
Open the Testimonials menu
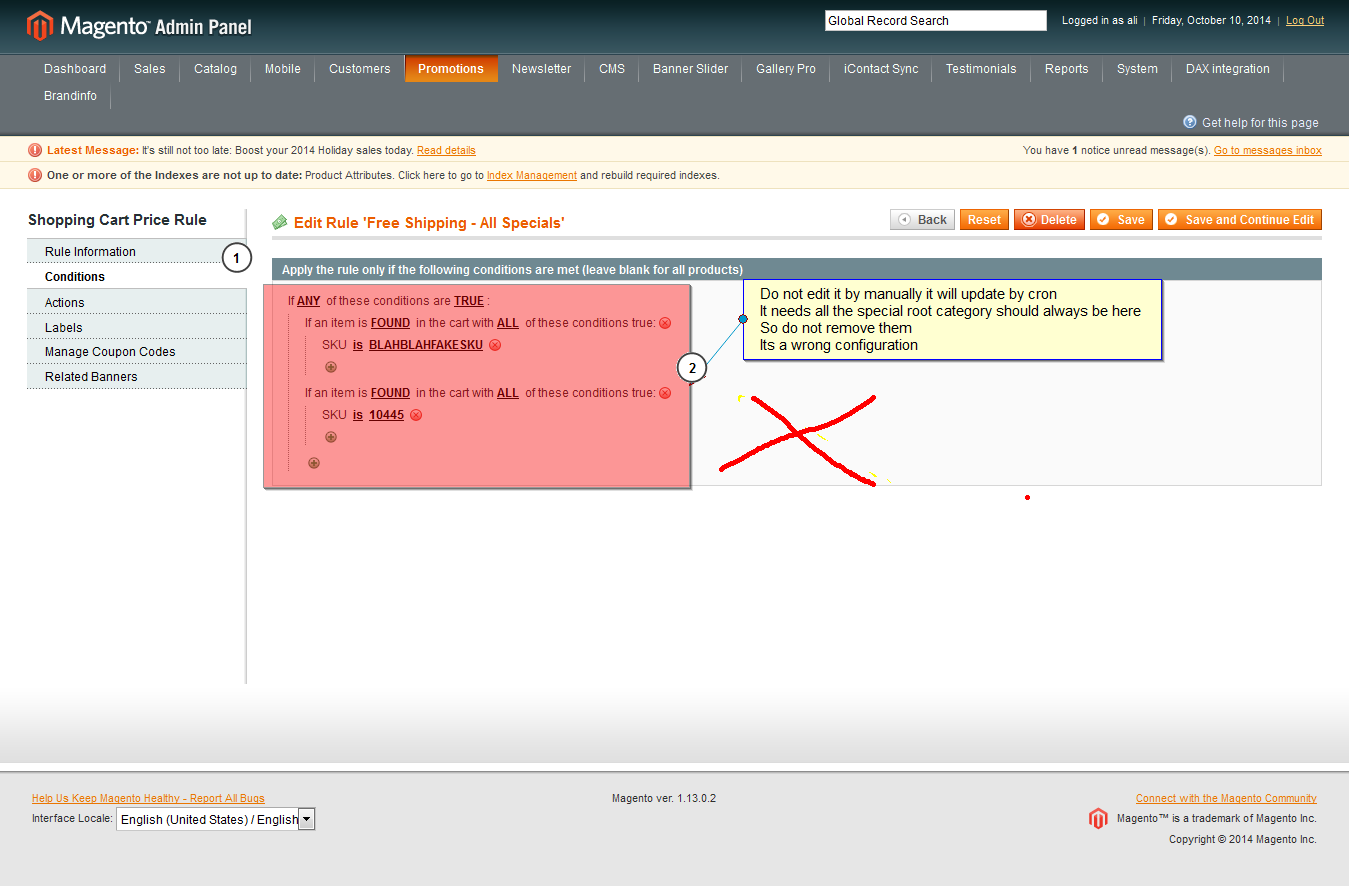click(x=981, y=69)
